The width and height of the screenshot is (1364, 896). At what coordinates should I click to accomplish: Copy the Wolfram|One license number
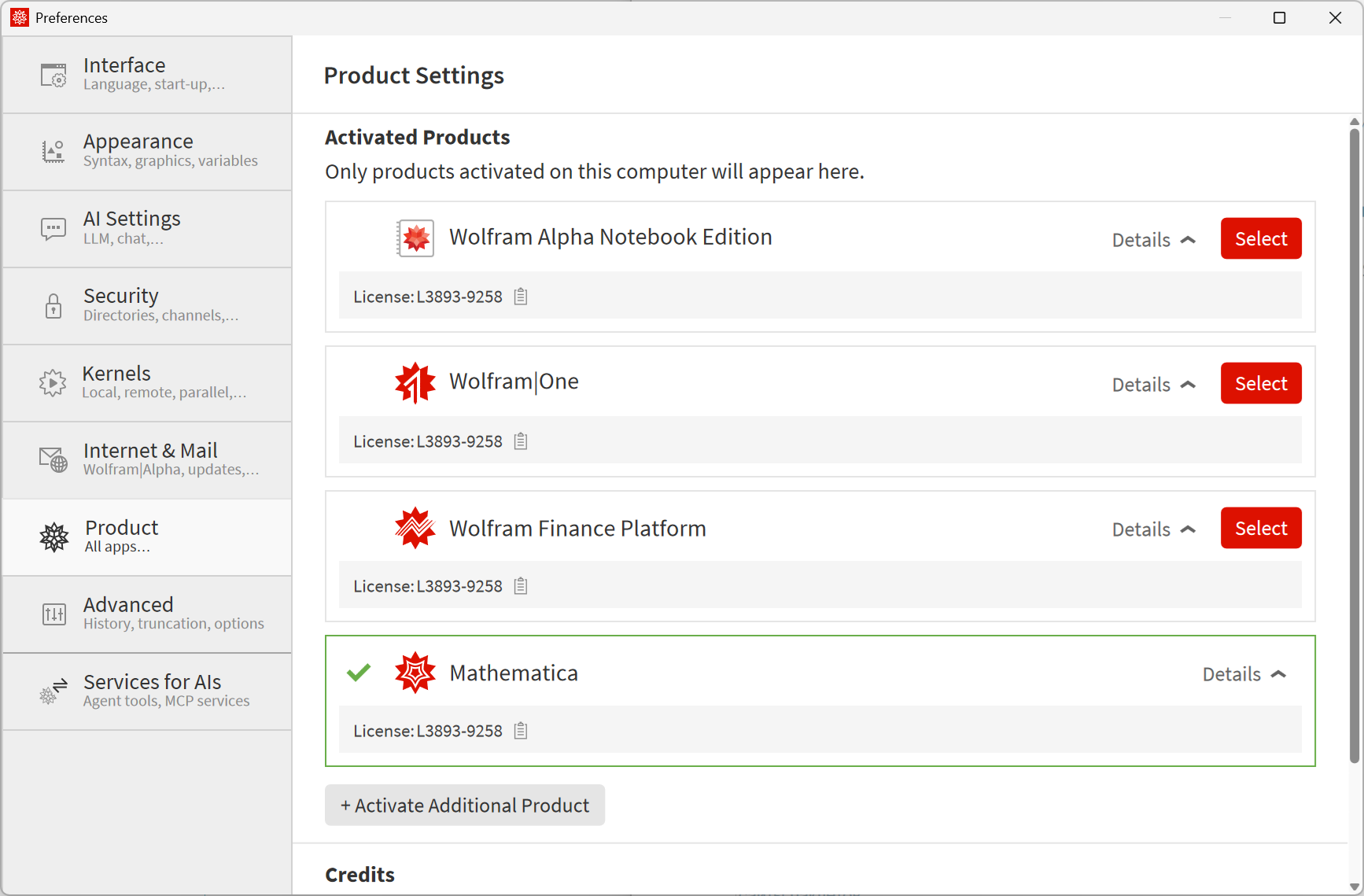pyautogui.click(x=521, y=441)
